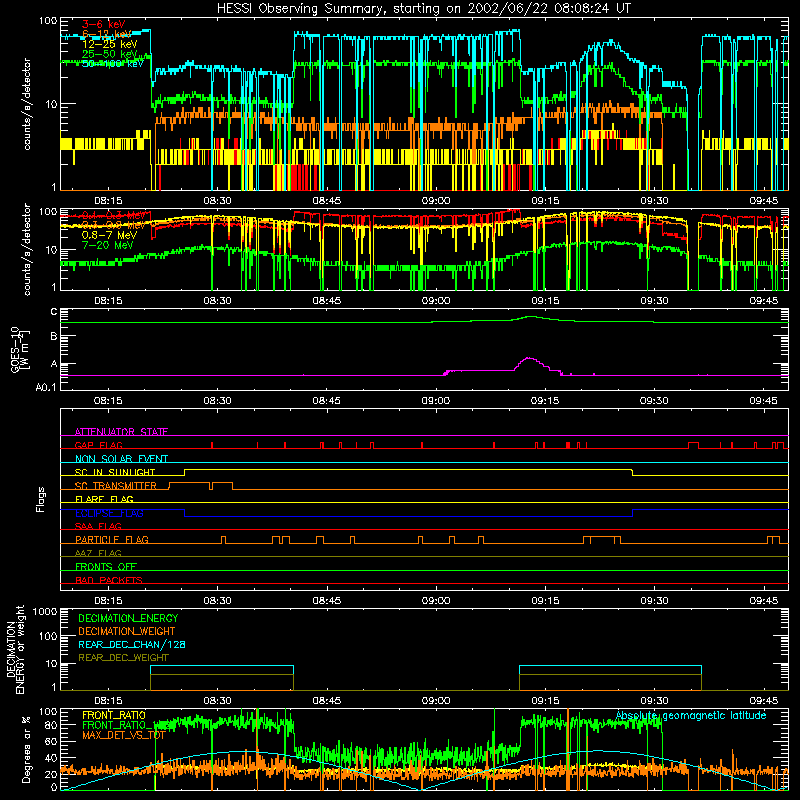Click the FRONTS_OFF flag label
The image size is (800, 800).
pyautogui.click(x=106, y=566)
